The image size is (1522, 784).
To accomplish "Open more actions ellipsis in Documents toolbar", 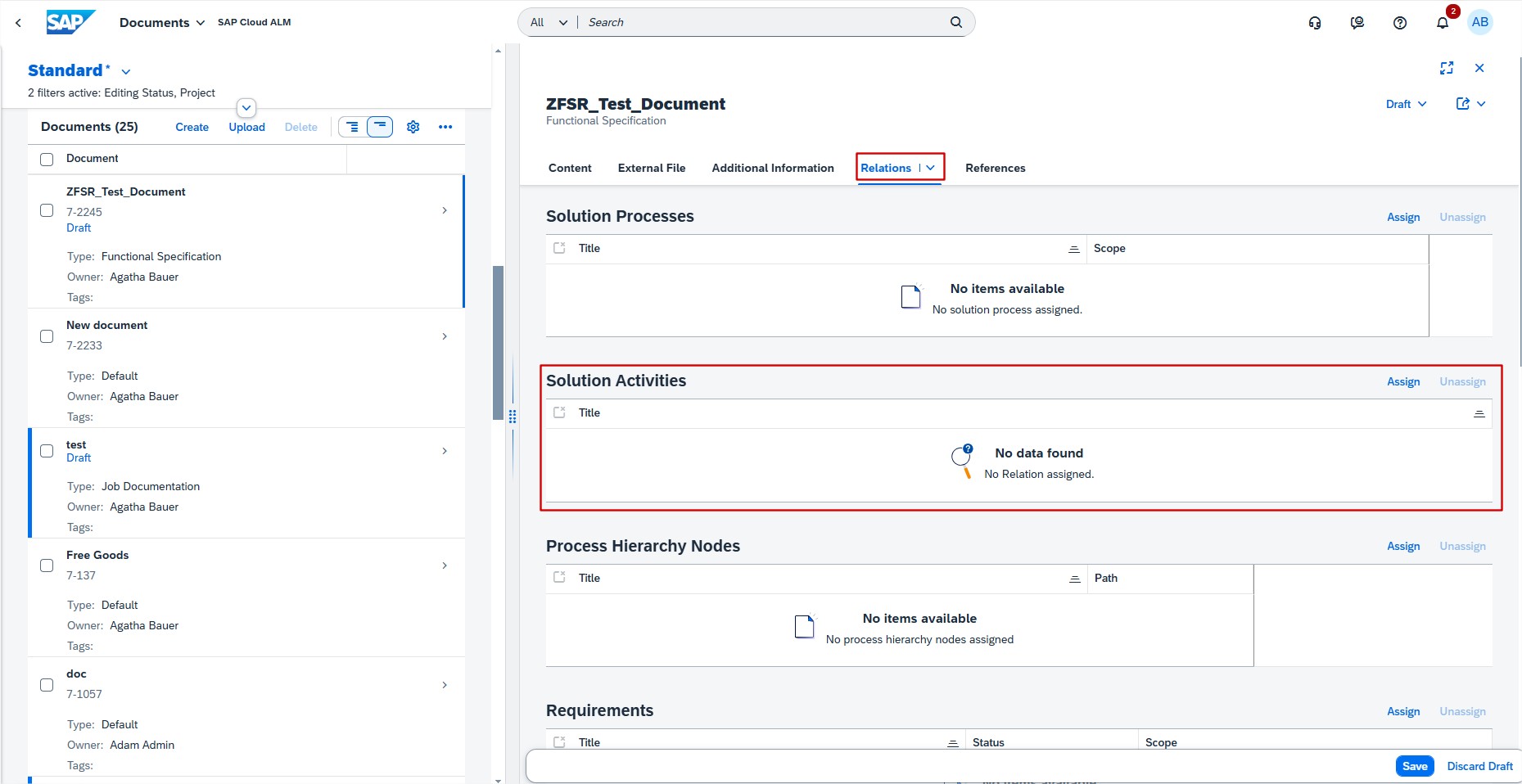I will (x=445, y=127).
